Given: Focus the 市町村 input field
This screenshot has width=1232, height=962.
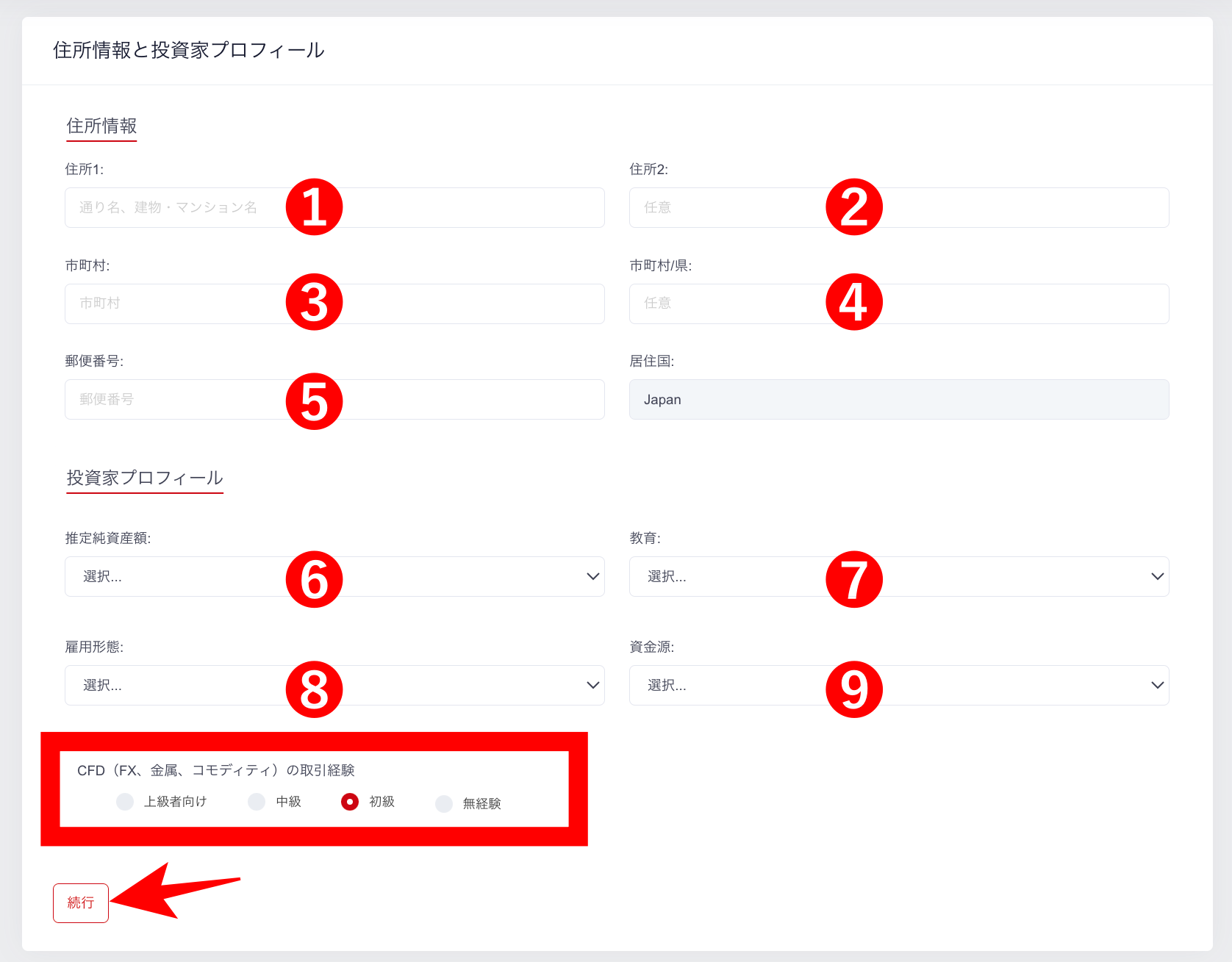Looking at the screenshot, I should [x=184, y=304].
